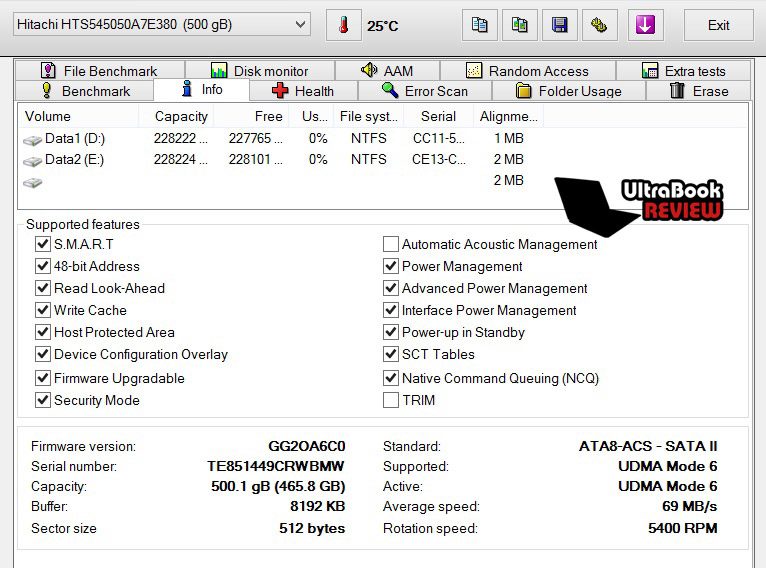Click the copy screenshot to clipboard icon
The image size is (766, 568).
pos(520,25)
